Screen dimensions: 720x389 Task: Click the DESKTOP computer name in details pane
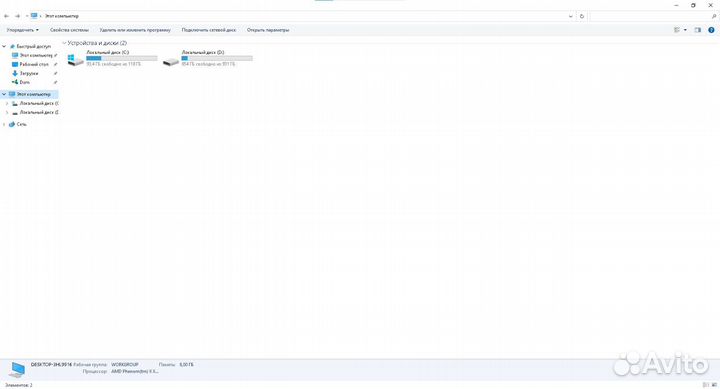(x=51, y=365)
